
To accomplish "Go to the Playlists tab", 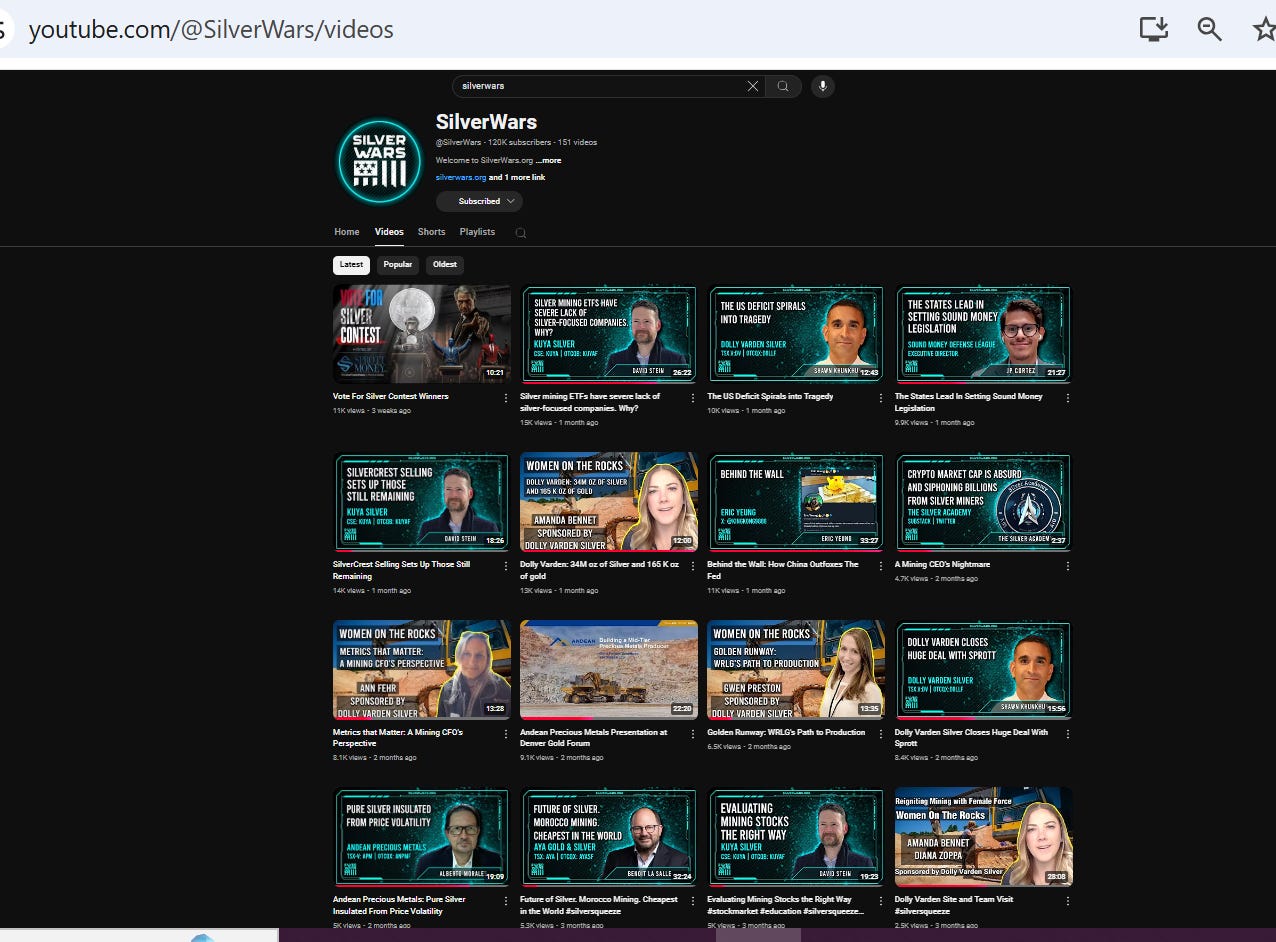I will 477,232.
